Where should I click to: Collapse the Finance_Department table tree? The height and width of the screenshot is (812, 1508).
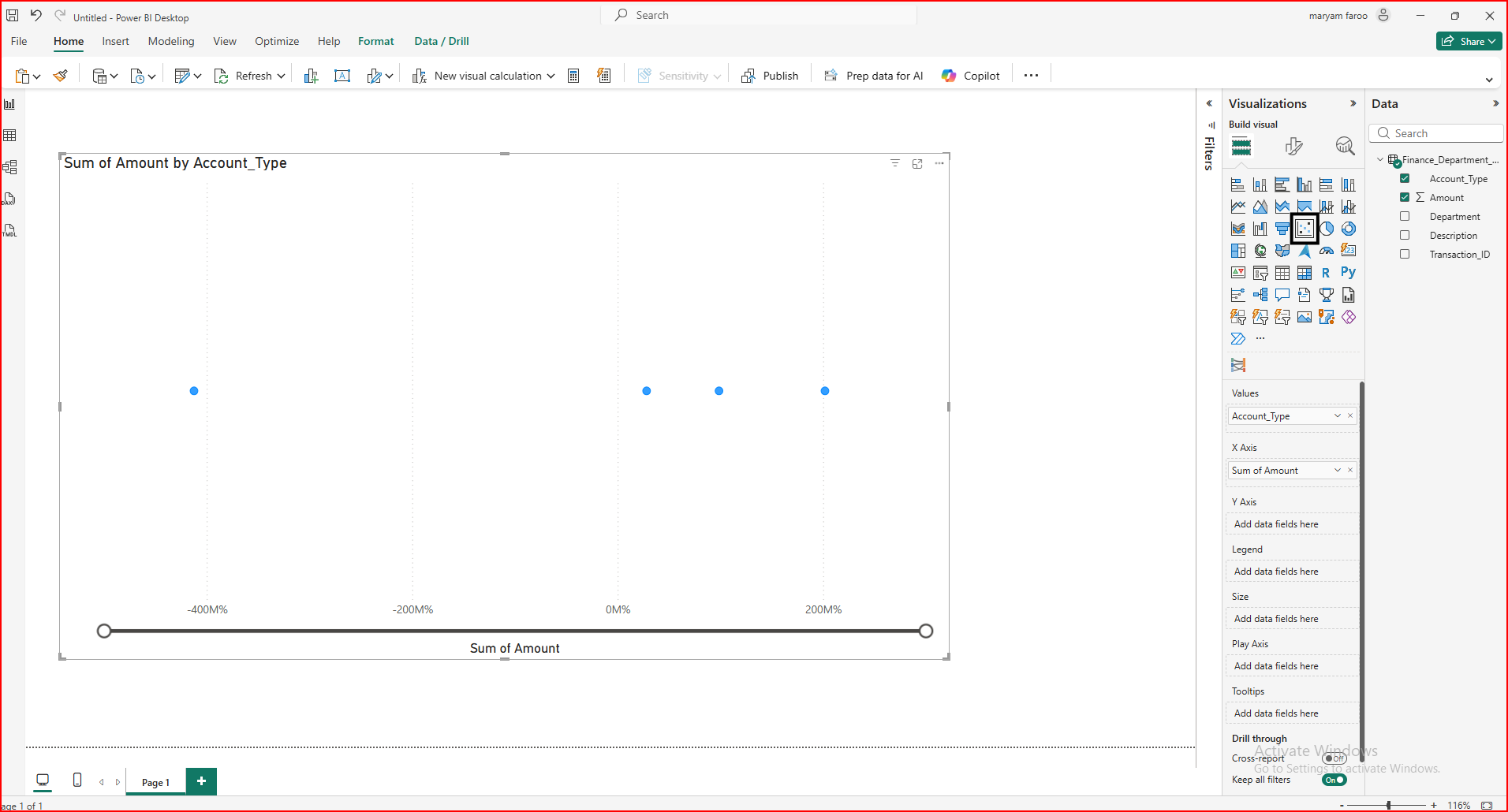point(1380,160)
